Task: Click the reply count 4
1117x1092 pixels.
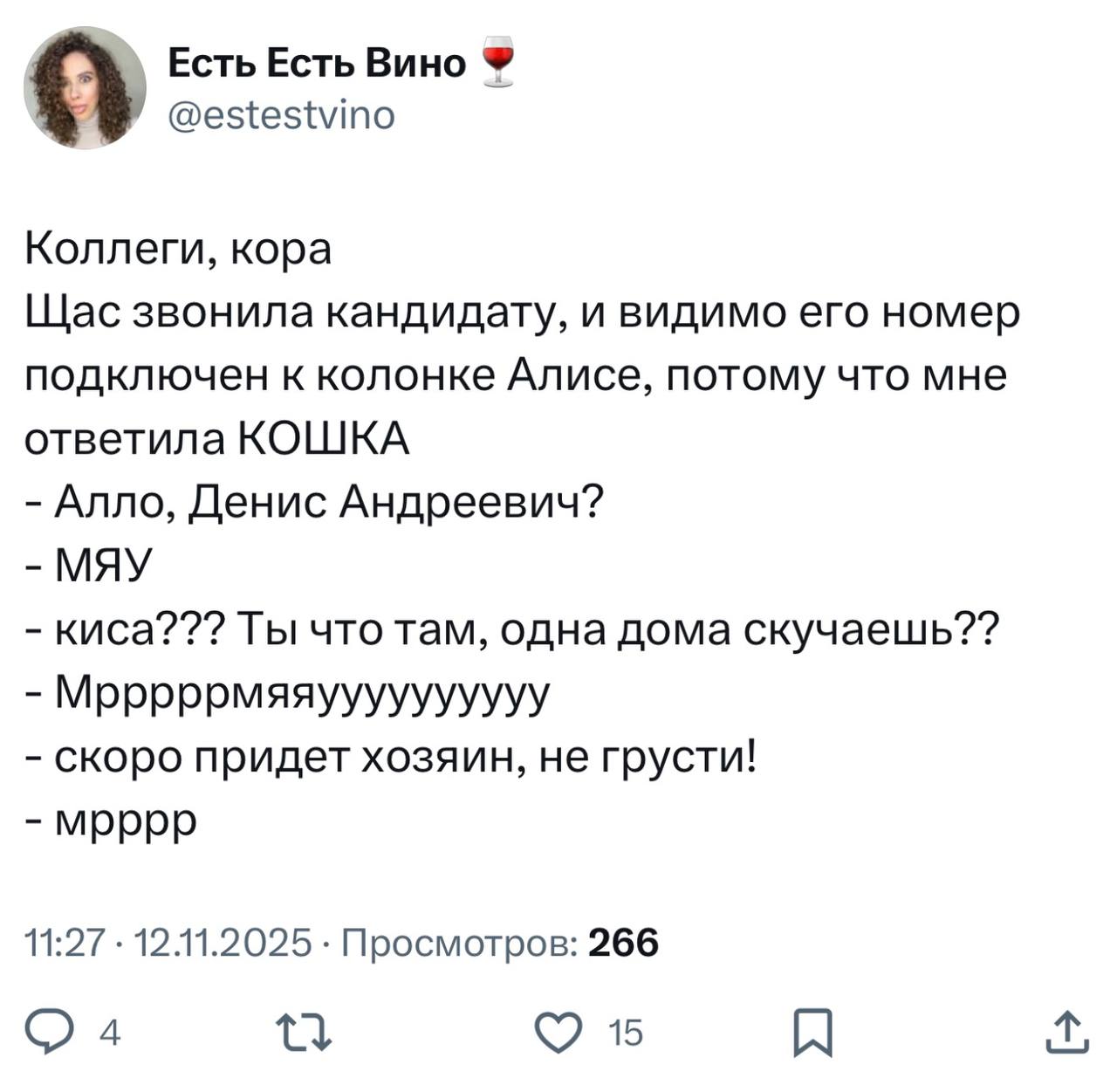Action: [110, 1034]
